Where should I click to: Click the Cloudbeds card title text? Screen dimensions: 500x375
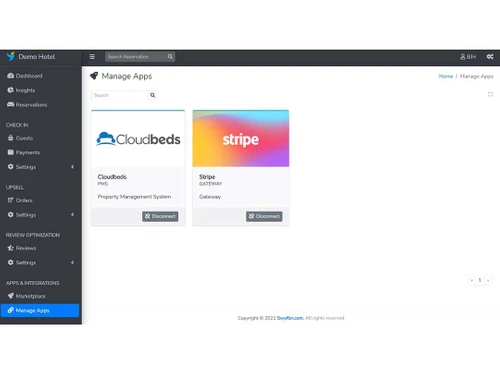tap(112, 177)
